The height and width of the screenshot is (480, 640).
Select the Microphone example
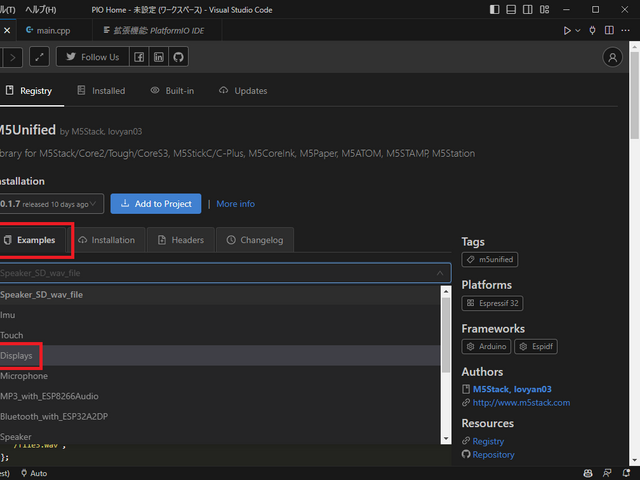click(x=220, y=376)
